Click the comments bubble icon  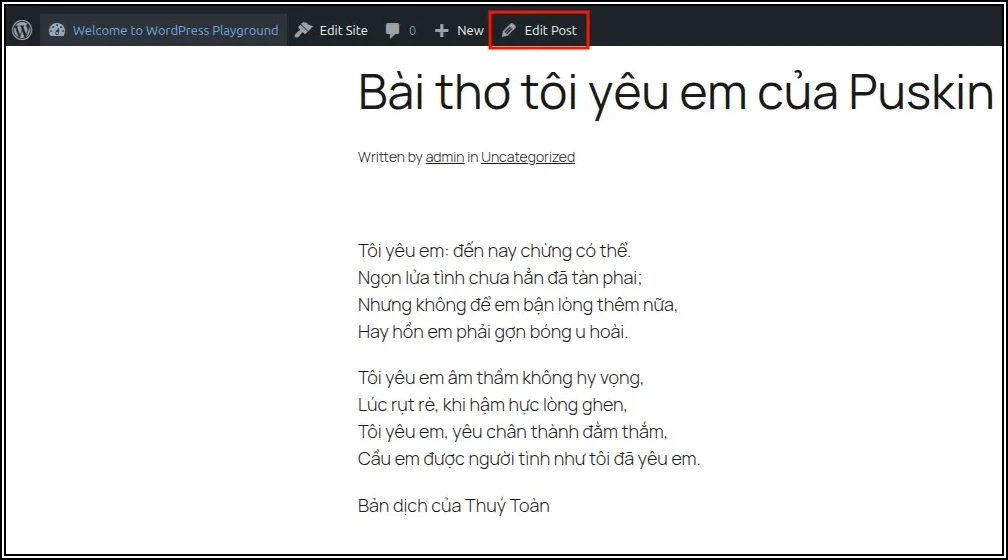pyautogui.click(x=392, y=30)
